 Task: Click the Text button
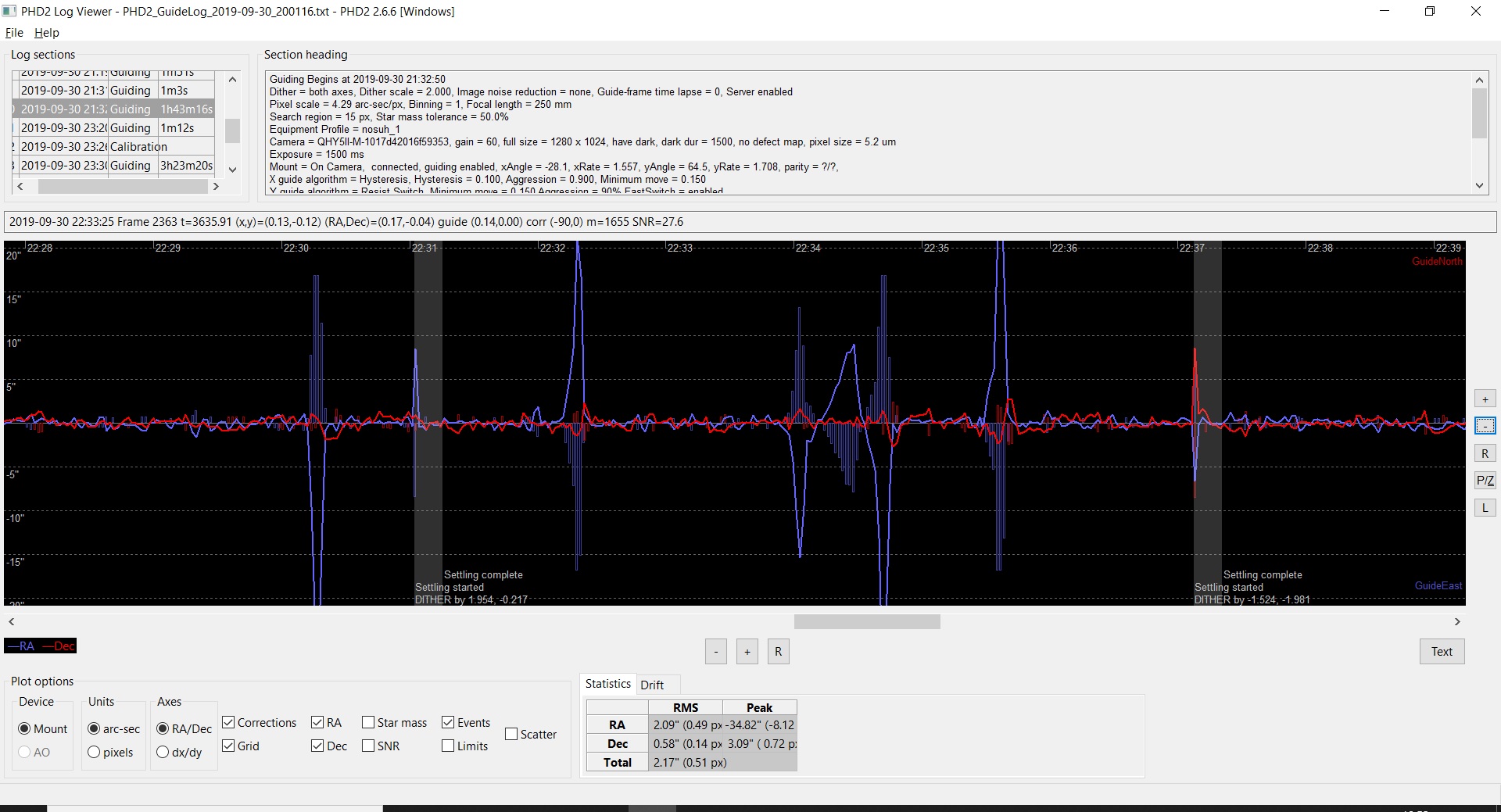[x=1442, y=652]
